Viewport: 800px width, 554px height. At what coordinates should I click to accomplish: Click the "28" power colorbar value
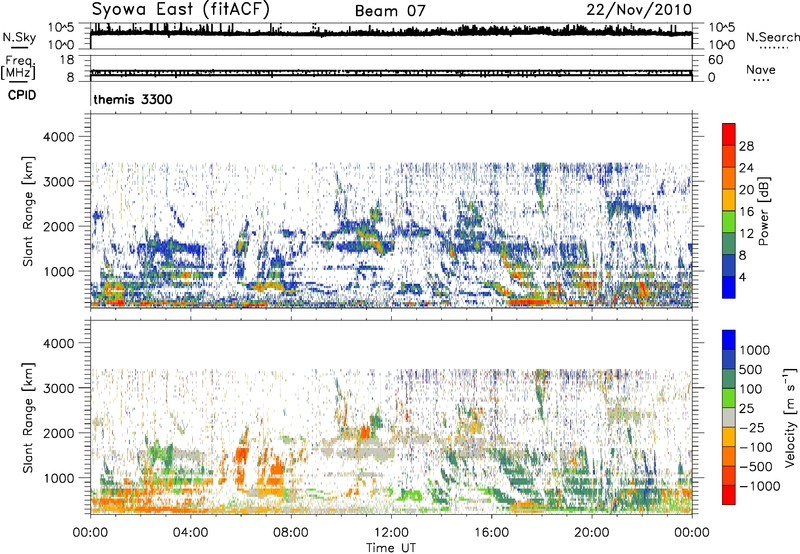pos(746,146)
